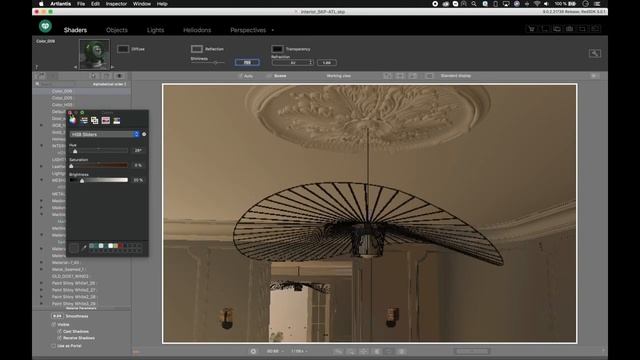Click the third top-right toolbar icon
640x360 pixels.
(x=557, y=29)
